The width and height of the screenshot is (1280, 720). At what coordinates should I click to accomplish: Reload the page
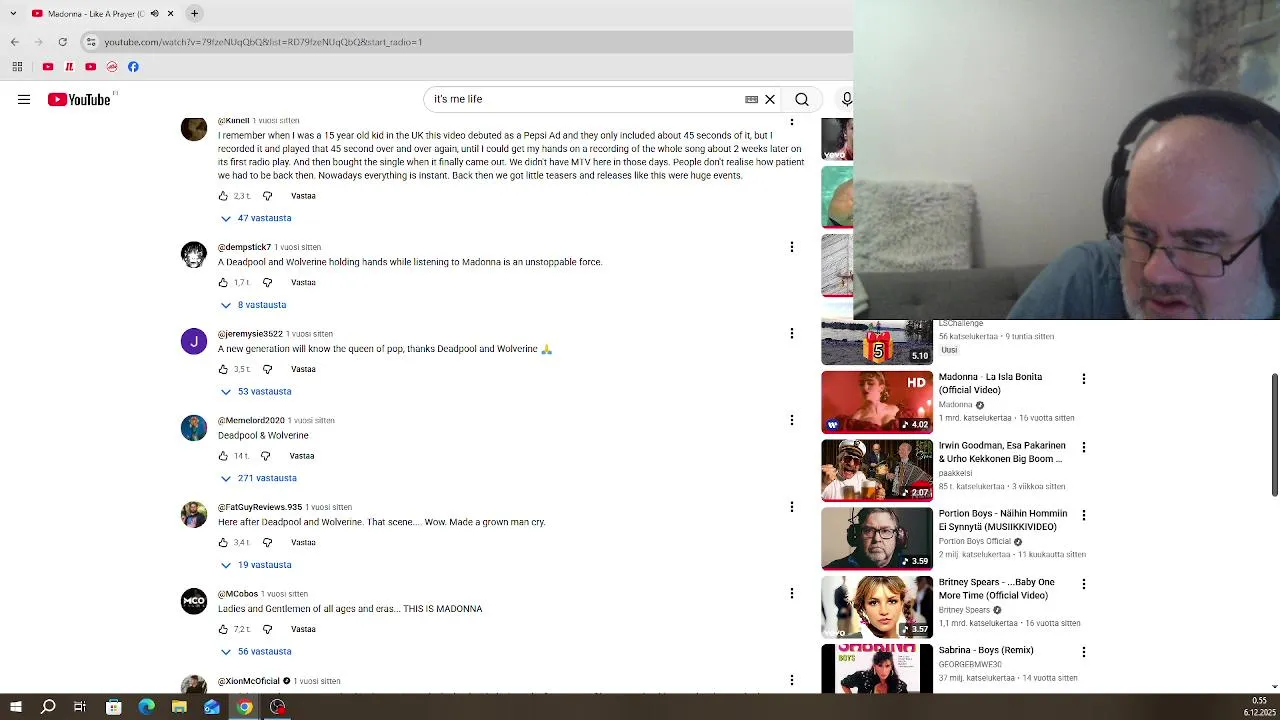pyautogui.click(x=62, y=42)
